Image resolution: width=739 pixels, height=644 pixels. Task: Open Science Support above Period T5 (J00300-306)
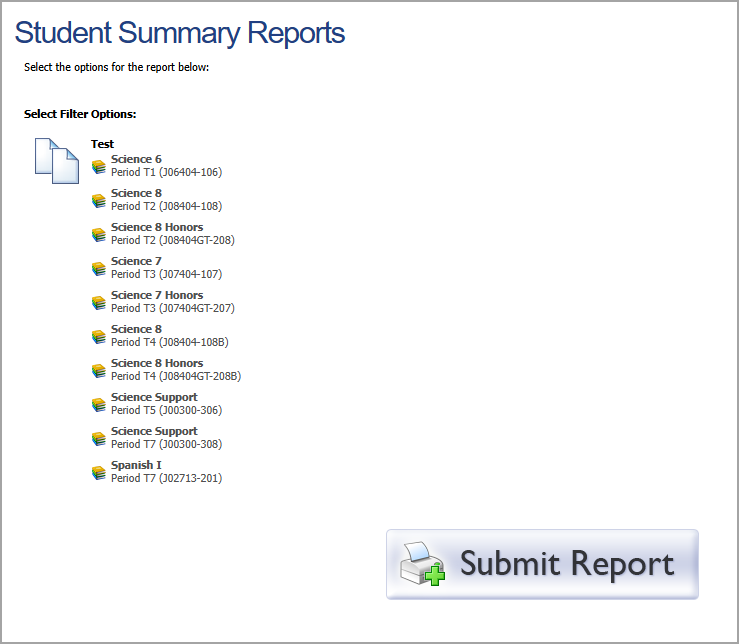pos(154,397)
